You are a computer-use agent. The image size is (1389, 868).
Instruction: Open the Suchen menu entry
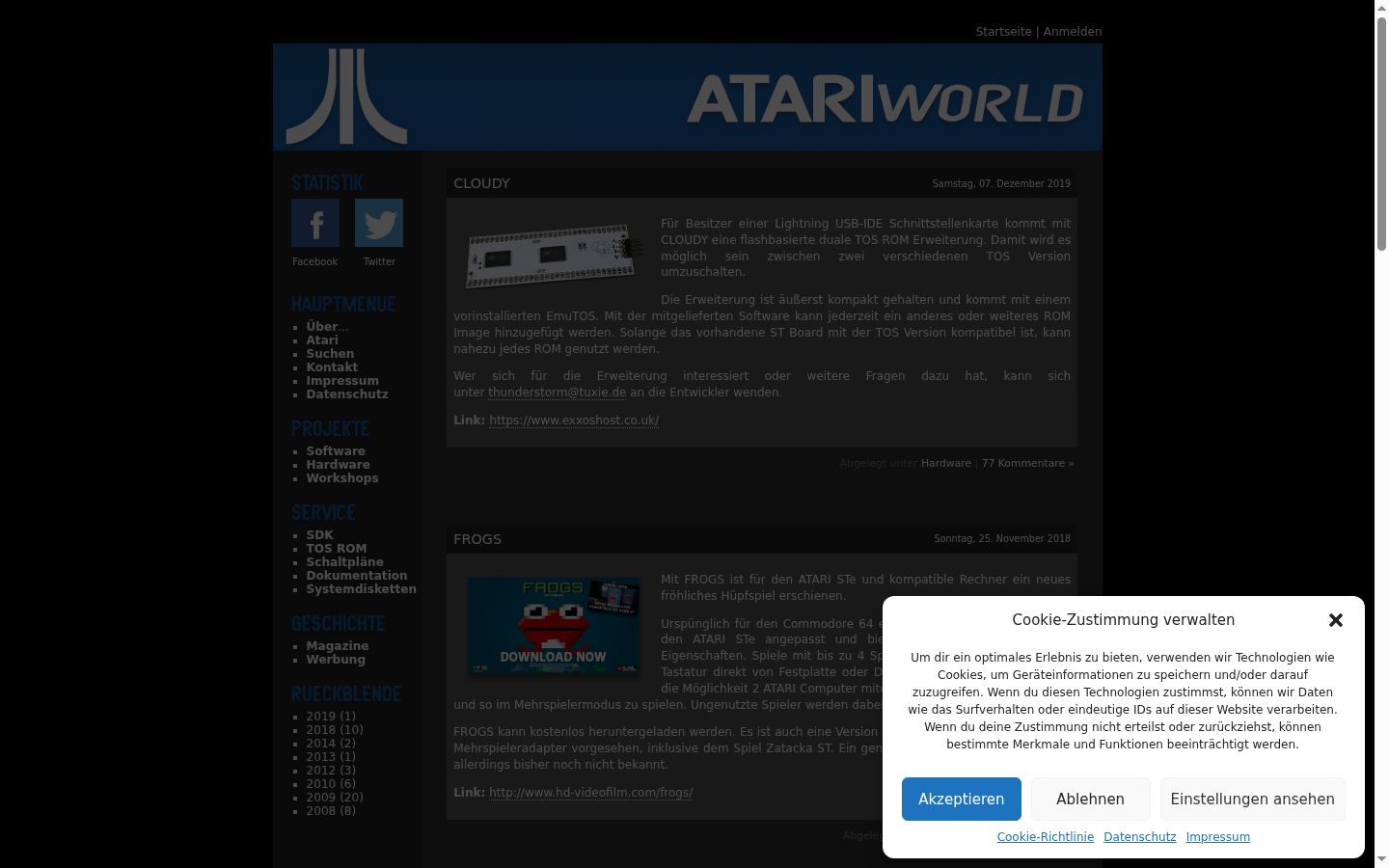(330, 354)
